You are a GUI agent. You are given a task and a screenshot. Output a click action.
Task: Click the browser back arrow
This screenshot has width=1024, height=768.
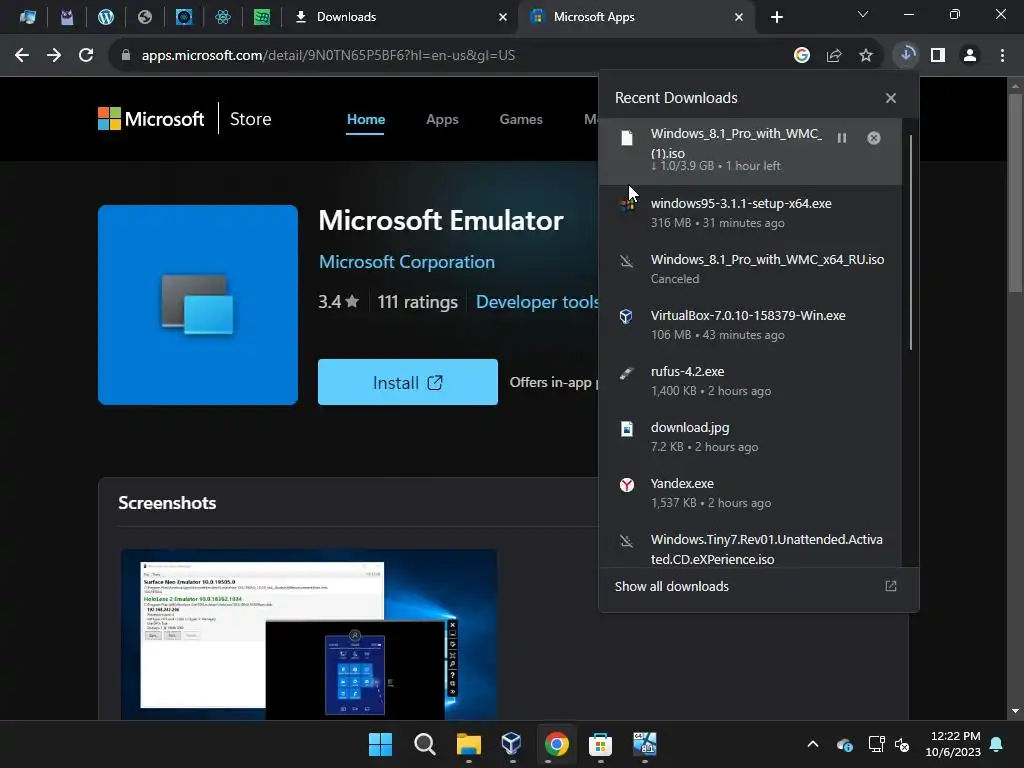pos(22,56)
